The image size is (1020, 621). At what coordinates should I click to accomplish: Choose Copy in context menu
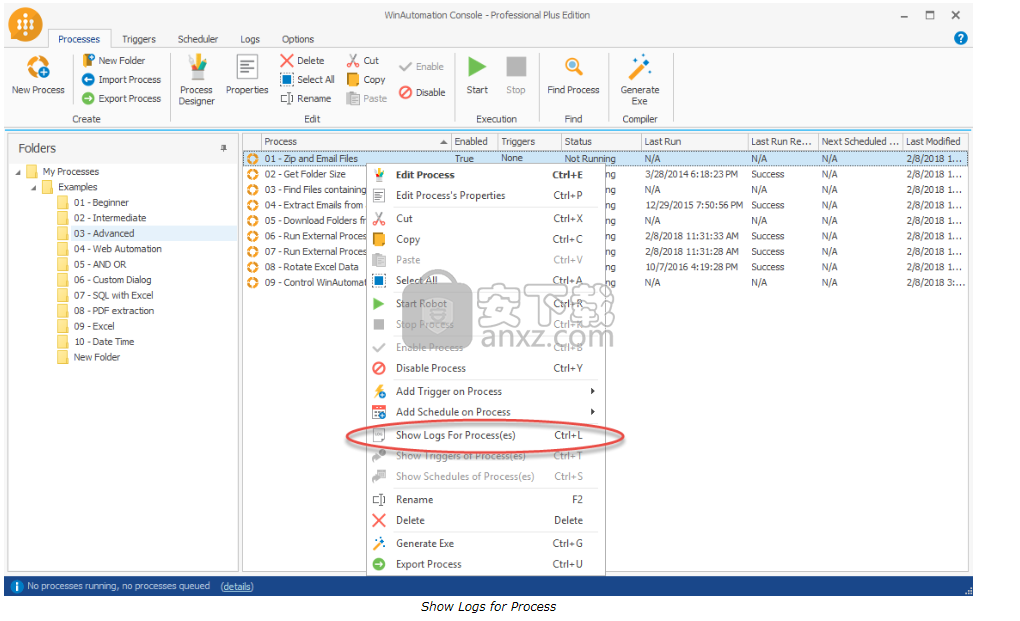click(x=486, y=239)
